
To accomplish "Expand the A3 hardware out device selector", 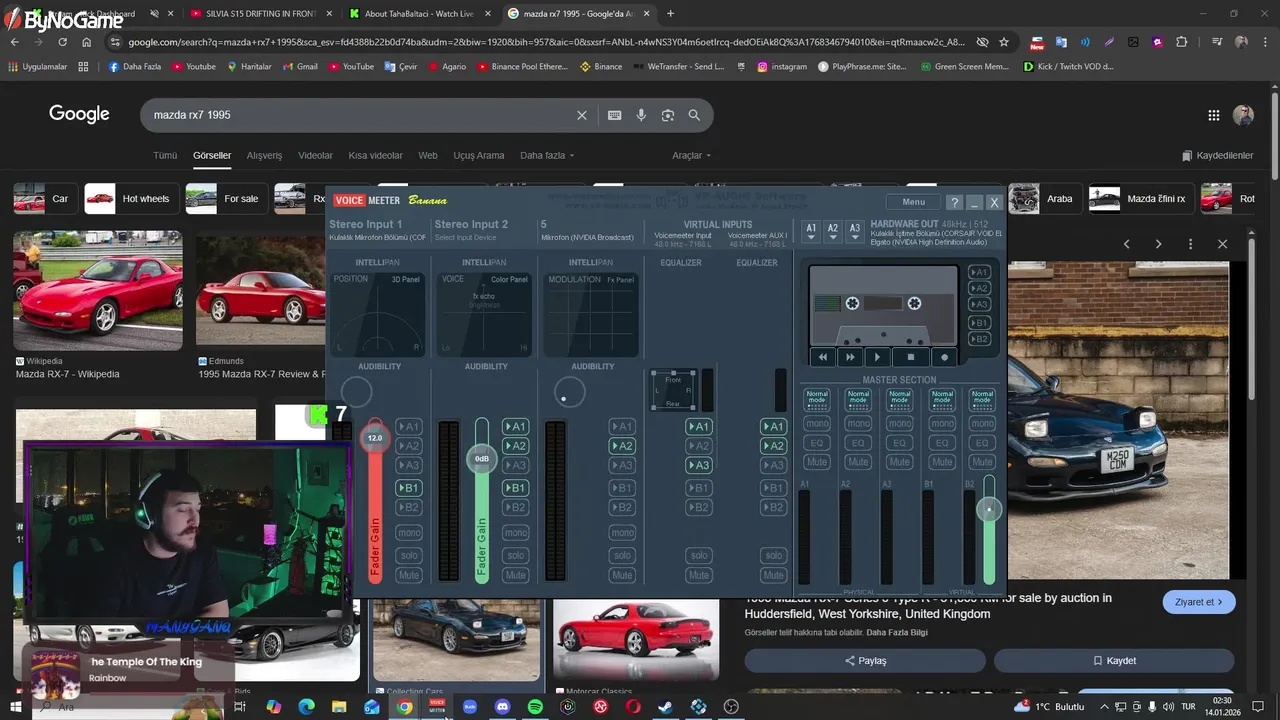I will (x=854, y=231).
